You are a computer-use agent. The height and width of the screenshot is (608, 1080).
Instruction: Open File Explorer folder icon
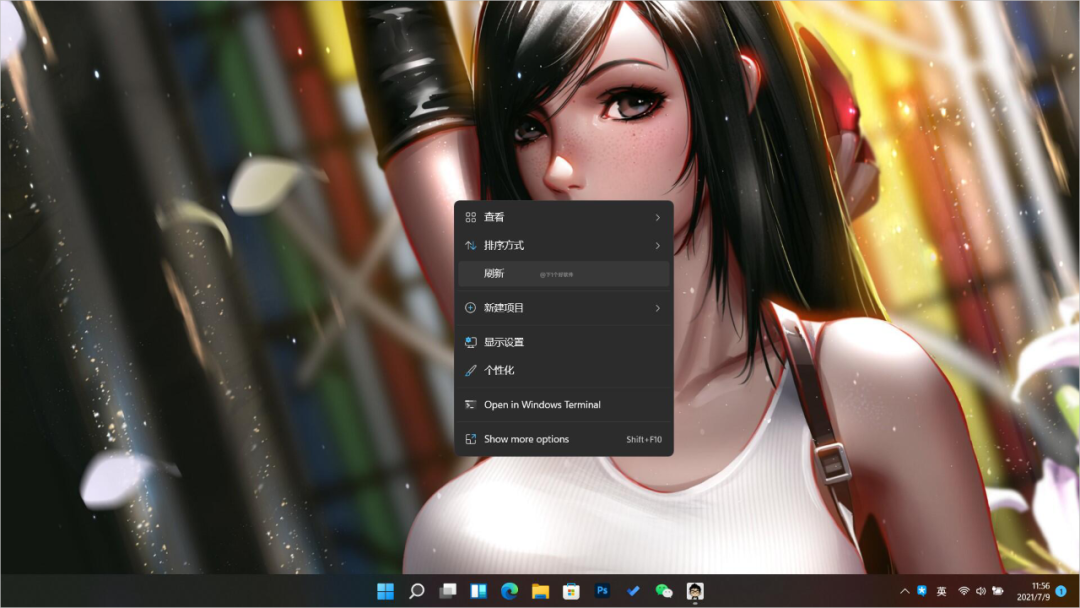(540, 591)
